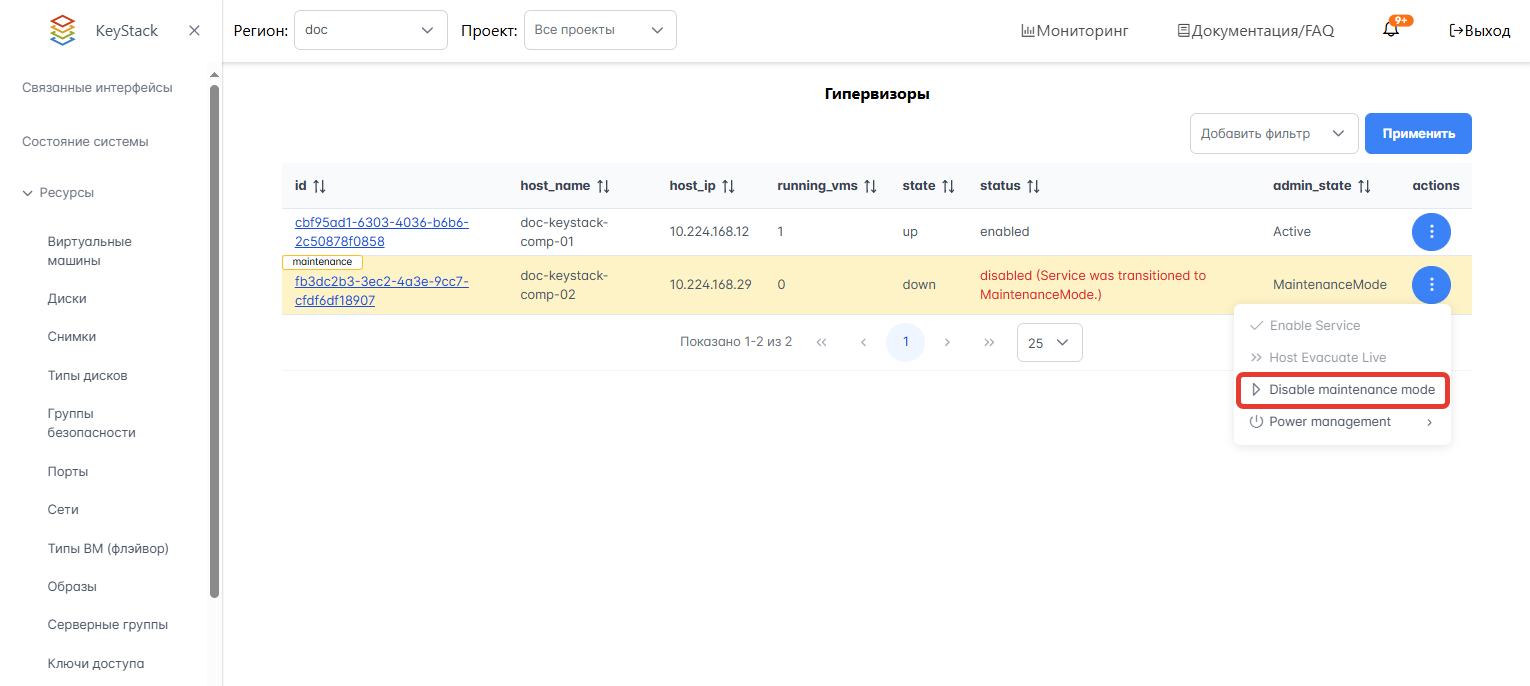Change page size from 25
The height and width of the screenshot is (686, 1530).
point(1049,343)
